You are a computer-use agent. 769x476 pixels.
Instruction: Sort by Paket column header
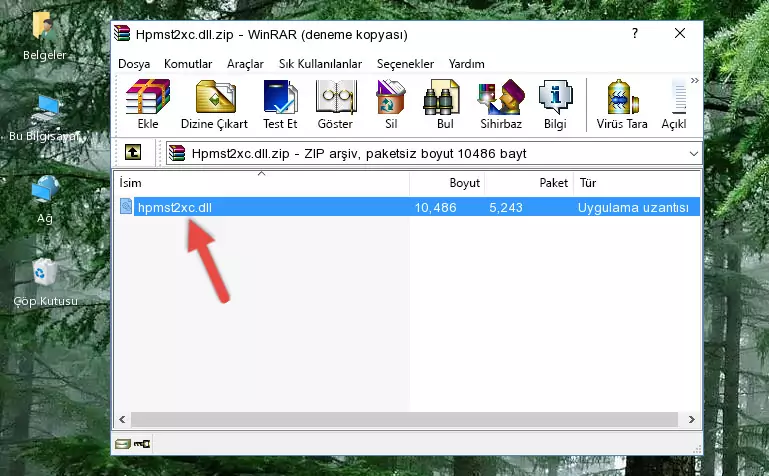[529, 183]
